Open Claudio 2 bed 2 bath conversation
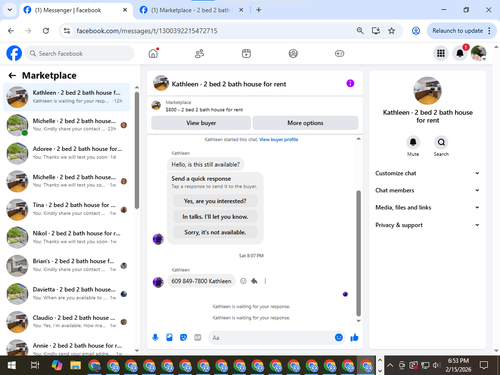500x375 pixels. pyautogui.click(x=67, y=322)
